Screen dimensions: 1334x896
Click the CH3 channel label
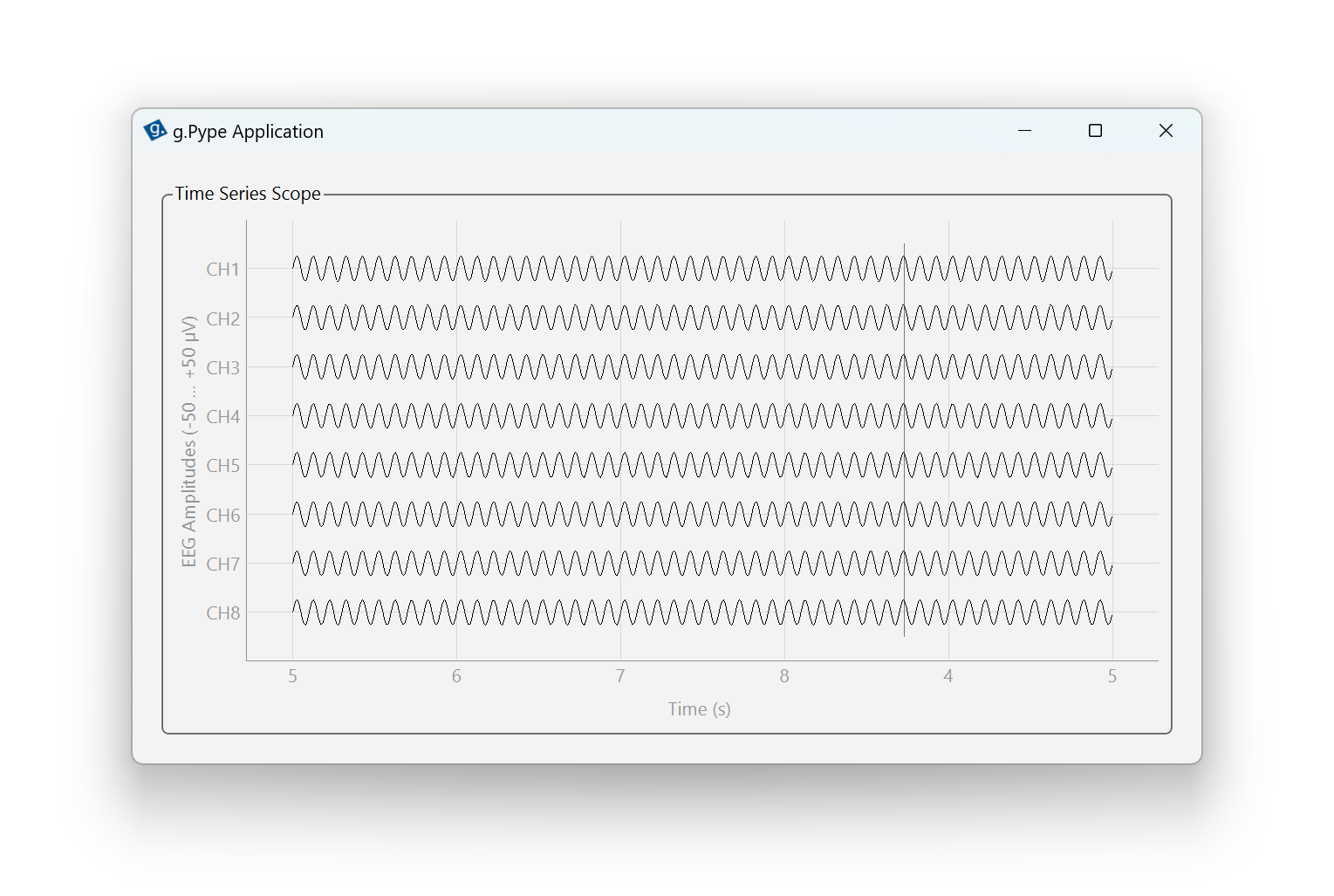pos(222,368)
